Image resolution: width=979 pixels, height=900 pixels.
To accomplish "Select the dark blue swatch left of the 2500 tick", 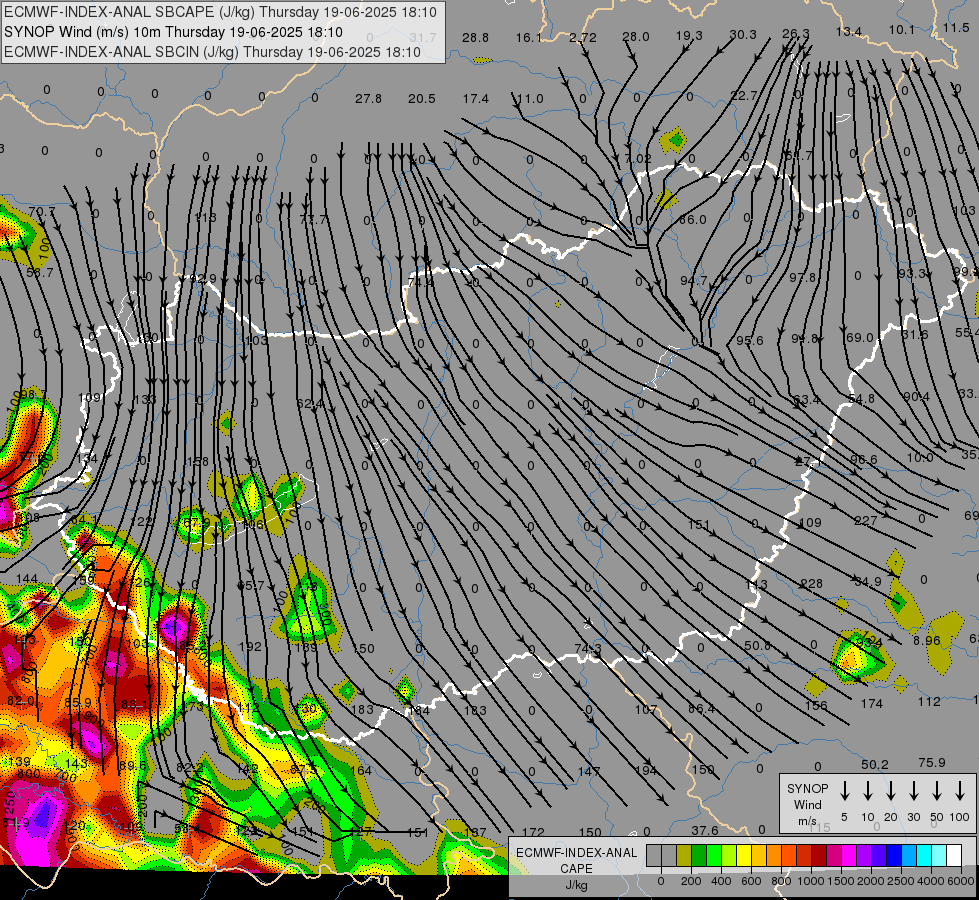I will tap(893, 855).
